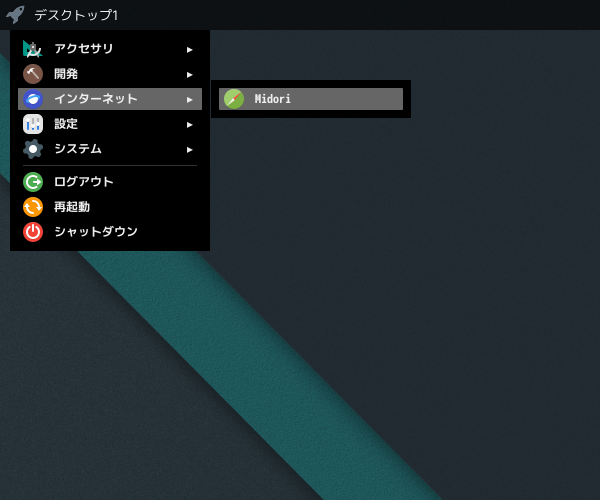This screenshot has width=600, height=500.
Task: Select ログアウト to log out
Action: pyautogui.click(x=110, y=182)
